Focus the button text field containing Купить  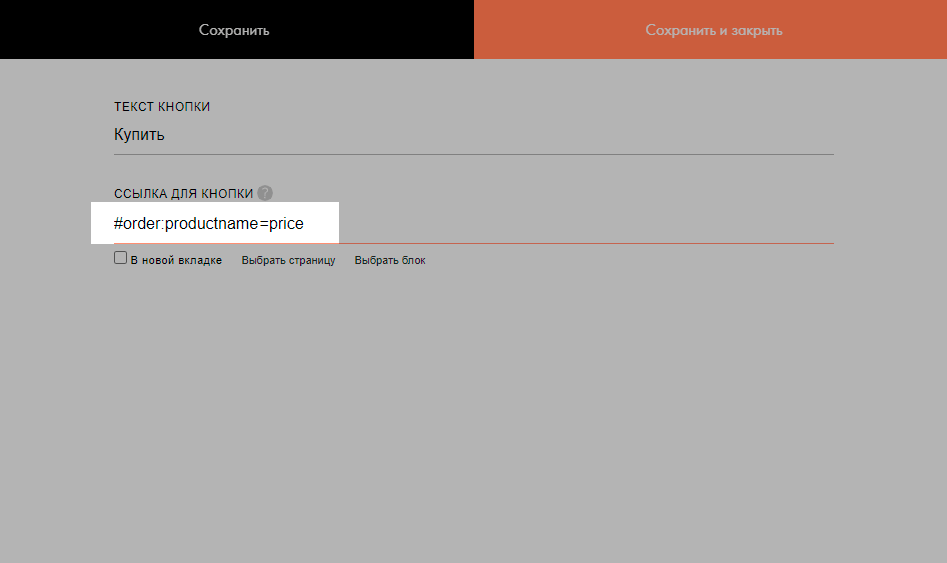click(140, 135)
